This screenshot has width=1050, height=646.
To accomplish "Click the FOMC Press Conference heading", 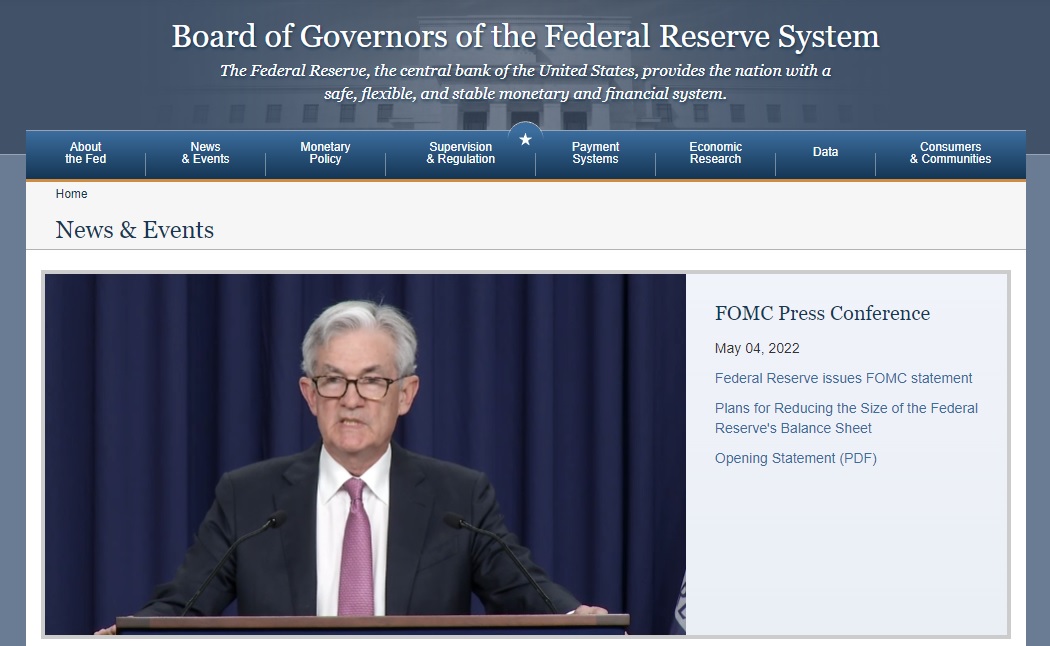I will [x=822, y=314].
